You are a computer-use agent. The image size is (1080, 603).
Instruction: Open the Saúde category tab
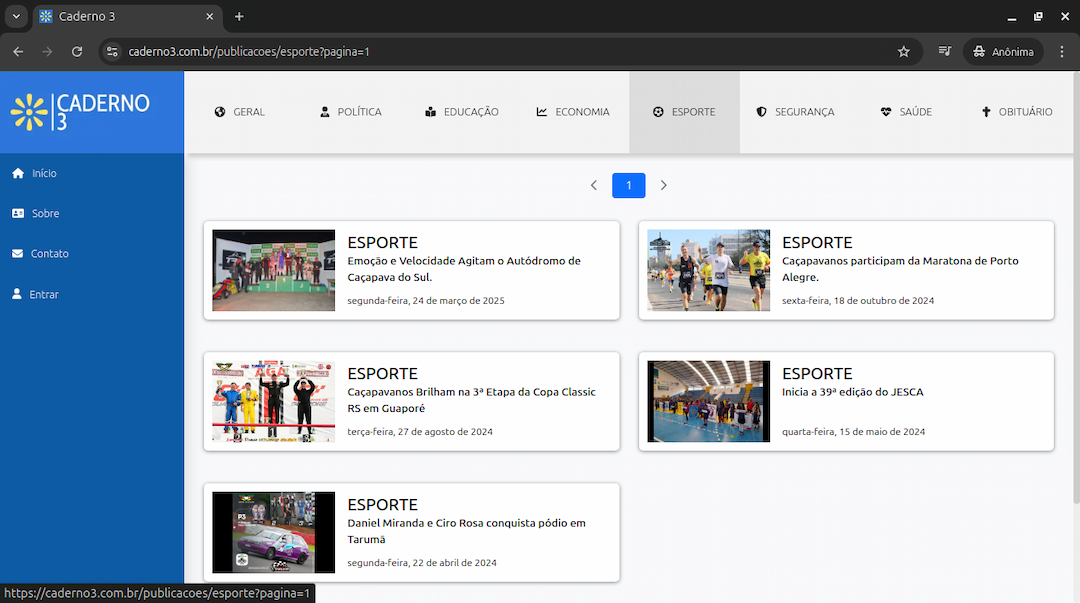pos(906,112)
